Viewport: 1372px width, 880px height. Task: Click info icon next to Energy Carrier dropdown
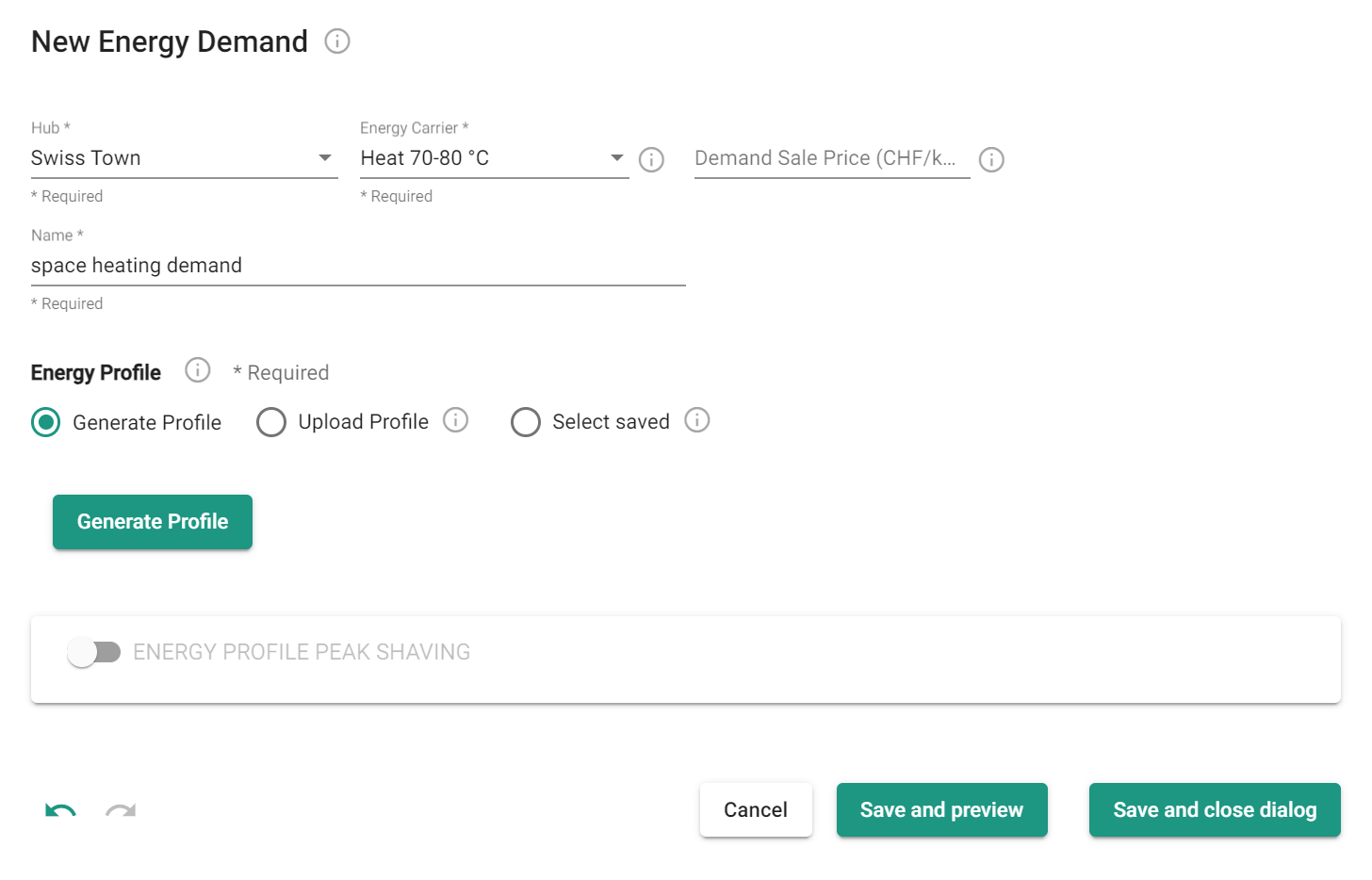[651, 160]
